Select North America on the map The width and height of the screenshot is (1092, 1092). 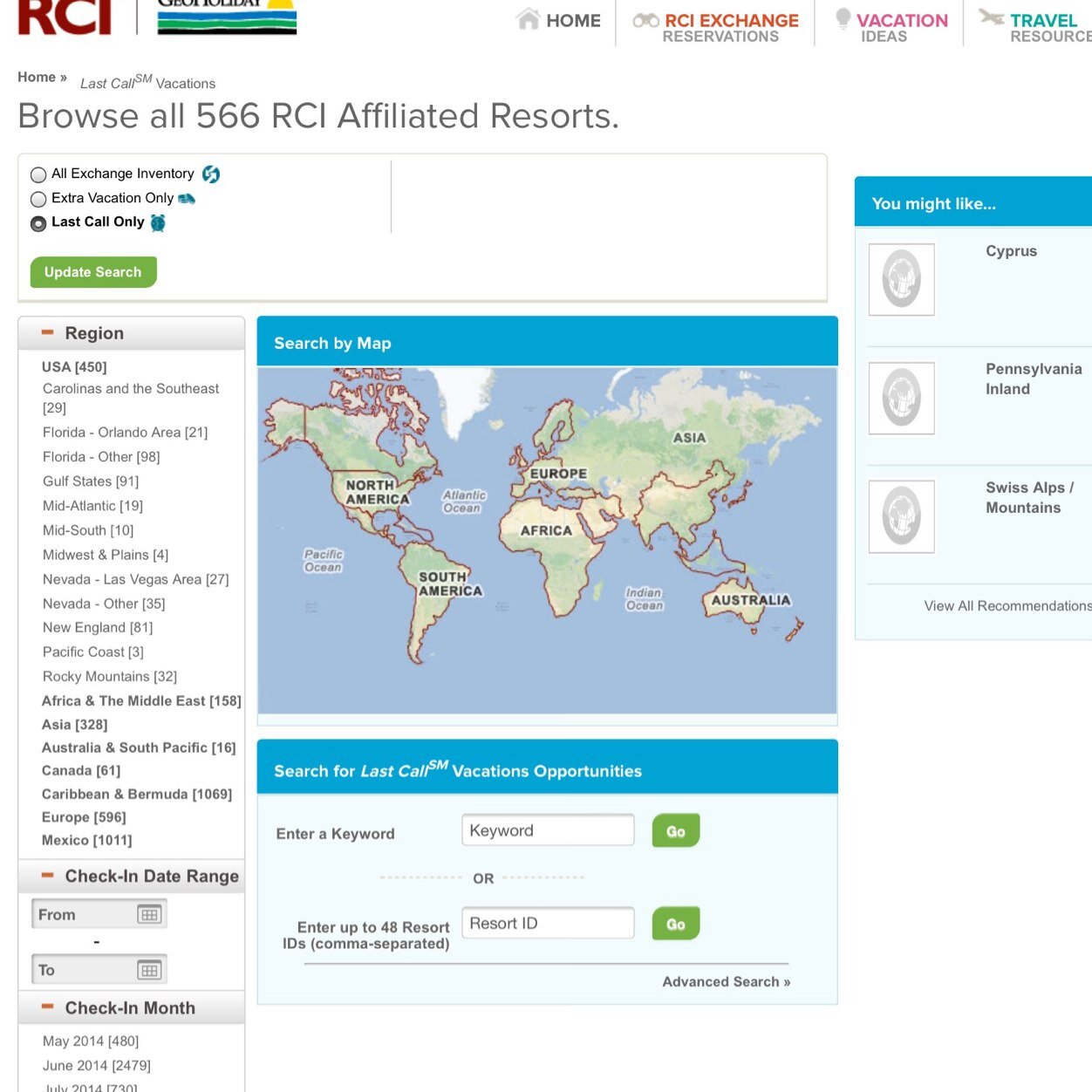click(x=377, y=492)
